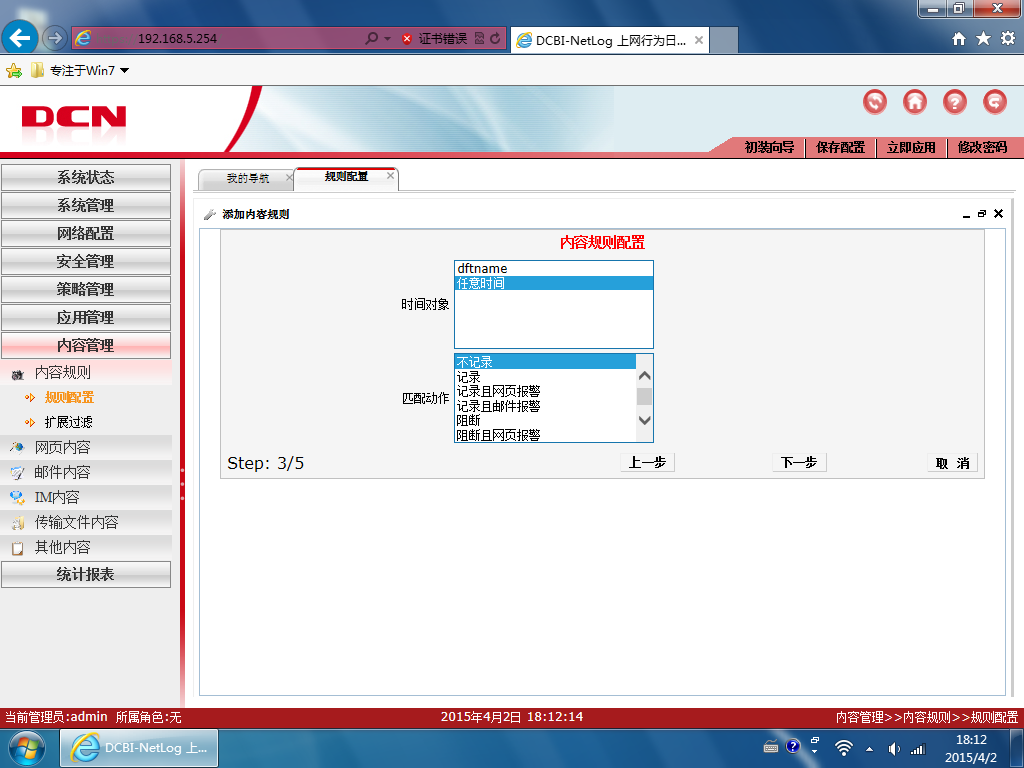Click 修改密码 in the top menu

pos(982,148)
